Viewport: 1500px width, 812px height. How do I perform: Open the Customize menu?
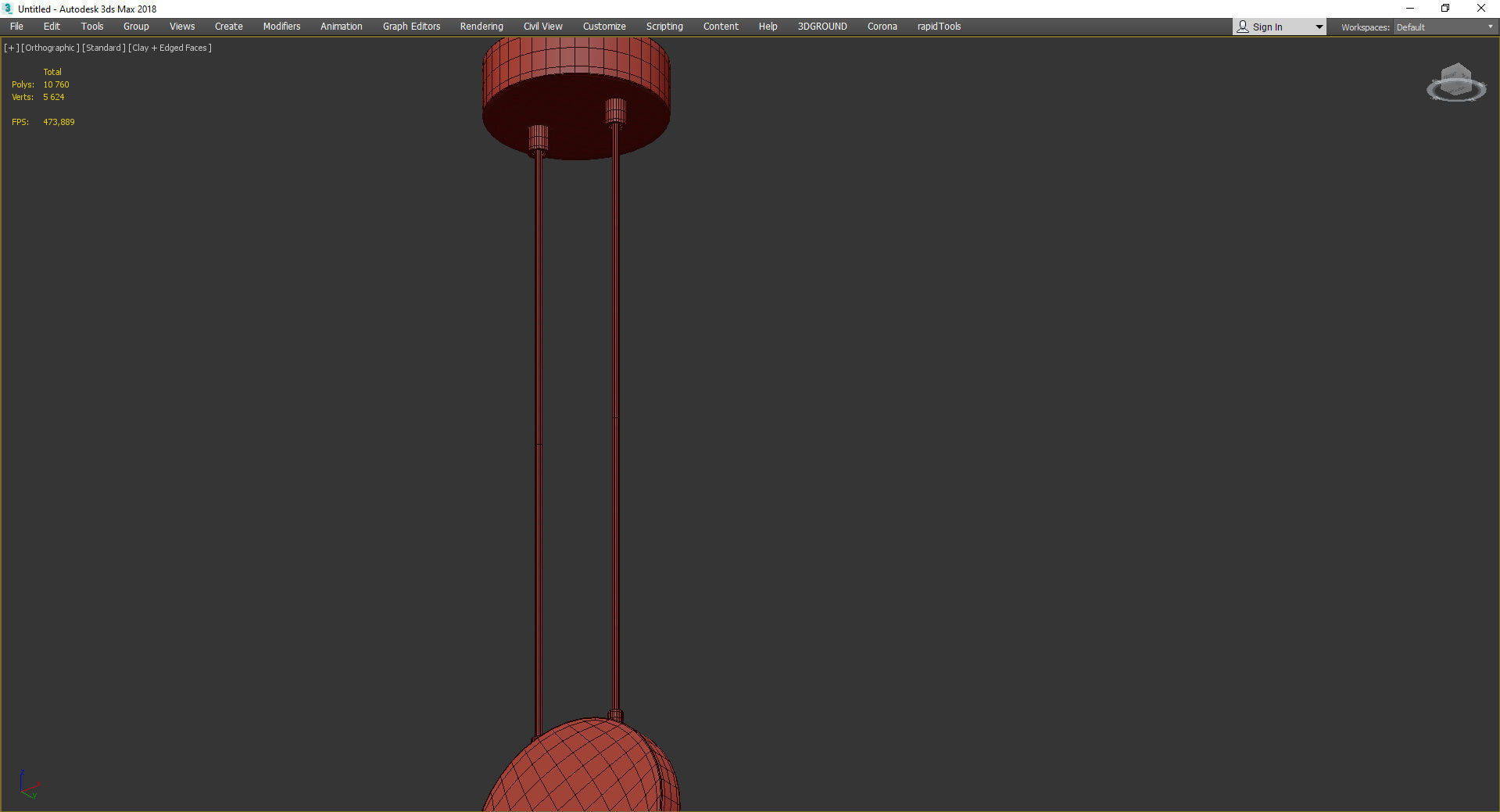point(604,27)
